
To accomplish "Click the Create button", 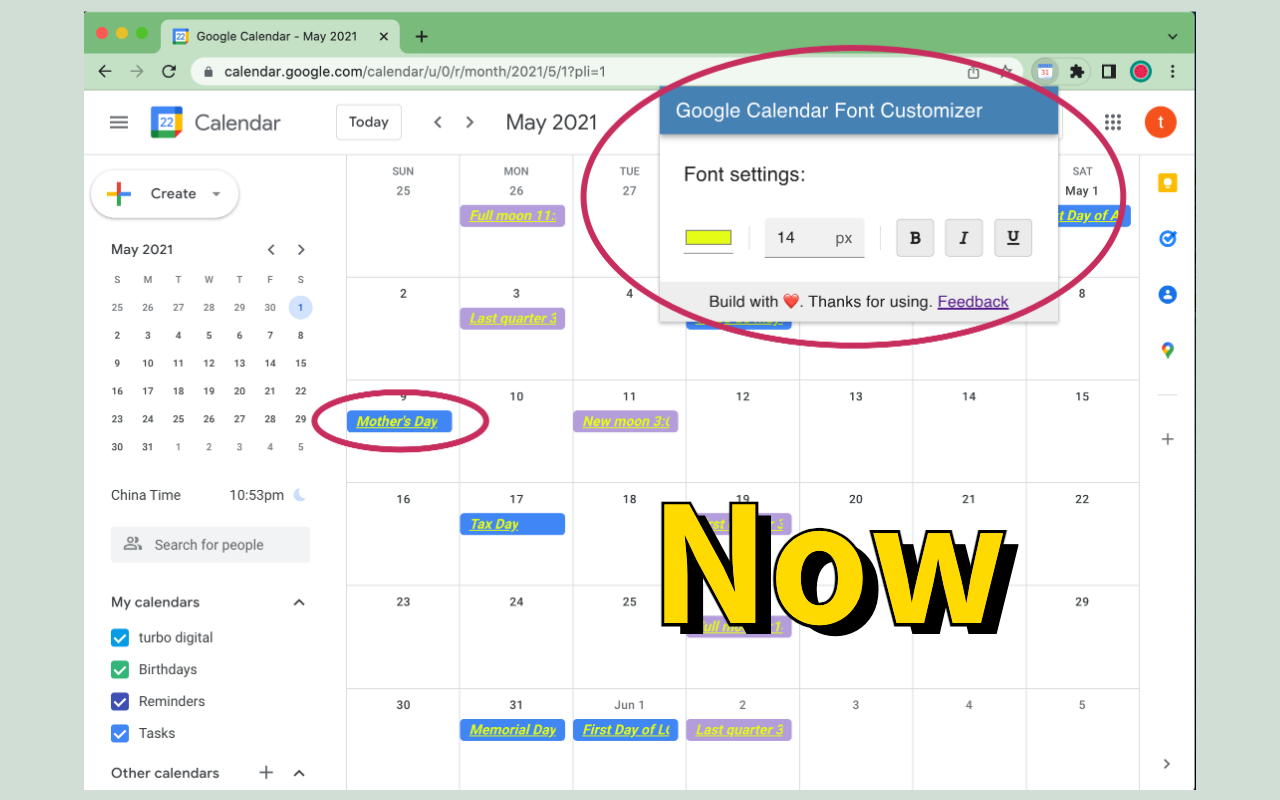I will 165,194.
